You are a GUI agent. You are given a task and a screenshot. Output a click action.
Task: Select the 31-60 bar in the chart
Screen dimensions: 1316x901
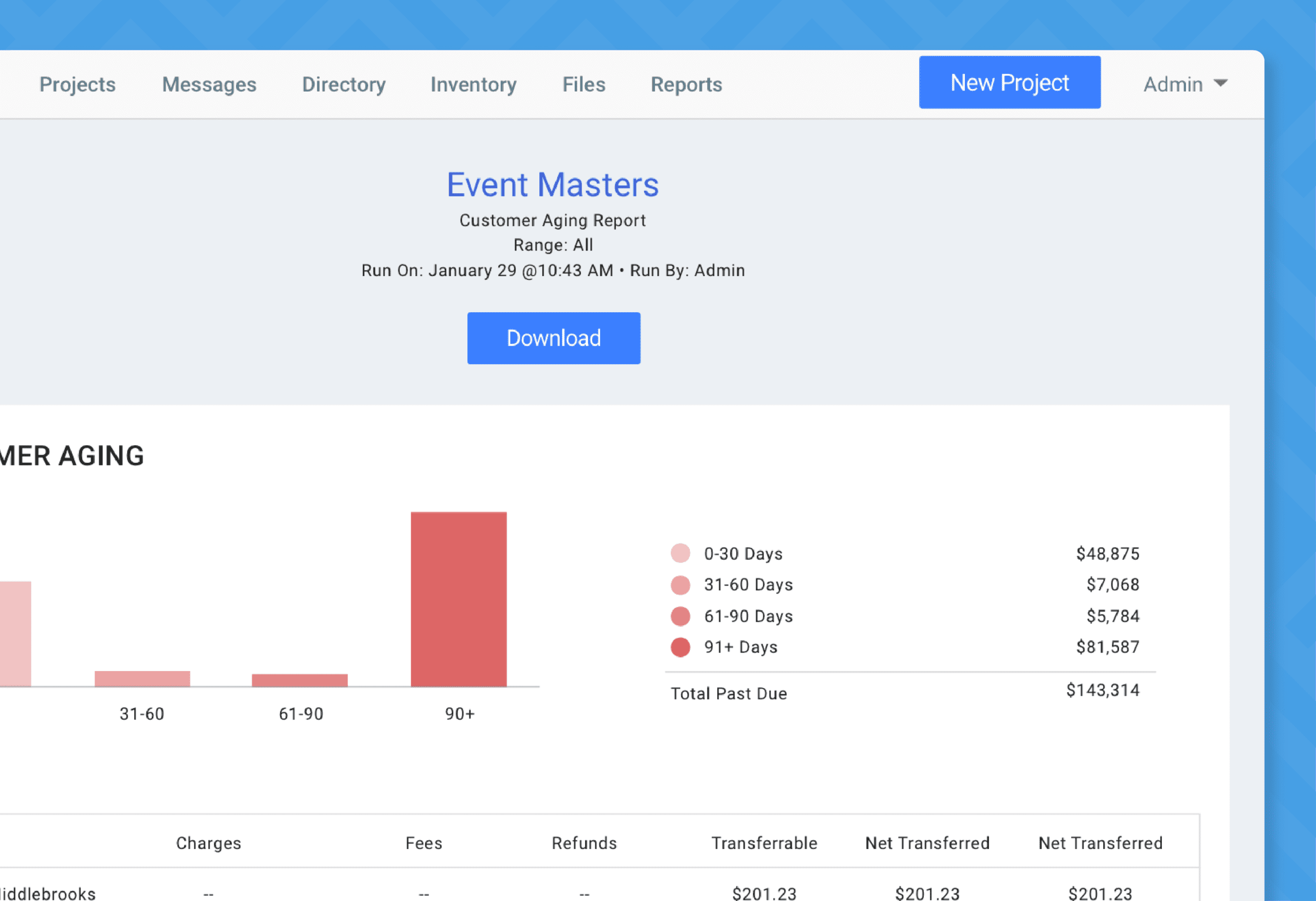[142, 679]
